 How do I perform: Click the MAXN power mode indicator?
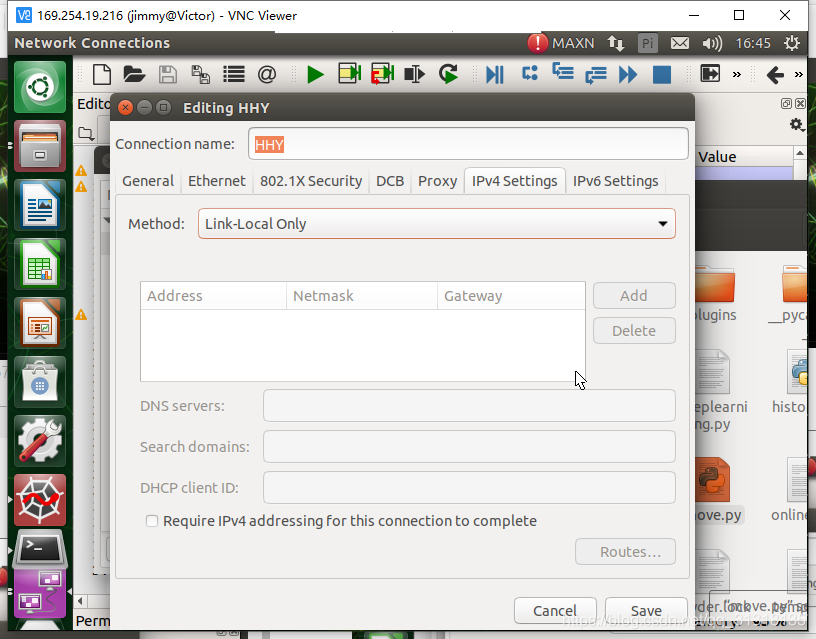(x=561, y=43)
